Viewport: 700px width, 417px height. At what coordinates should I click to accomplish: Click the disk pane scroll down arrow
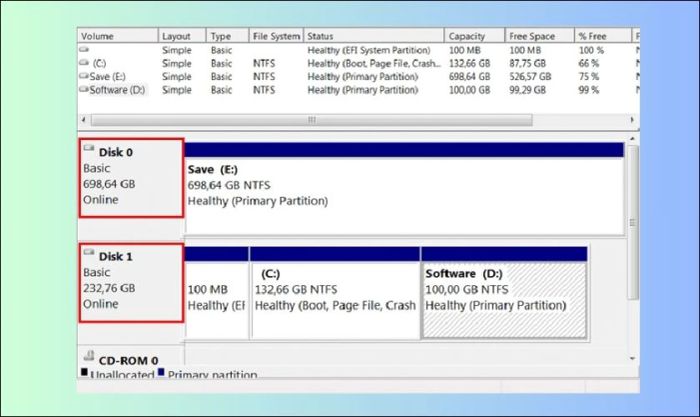point(632,358)
